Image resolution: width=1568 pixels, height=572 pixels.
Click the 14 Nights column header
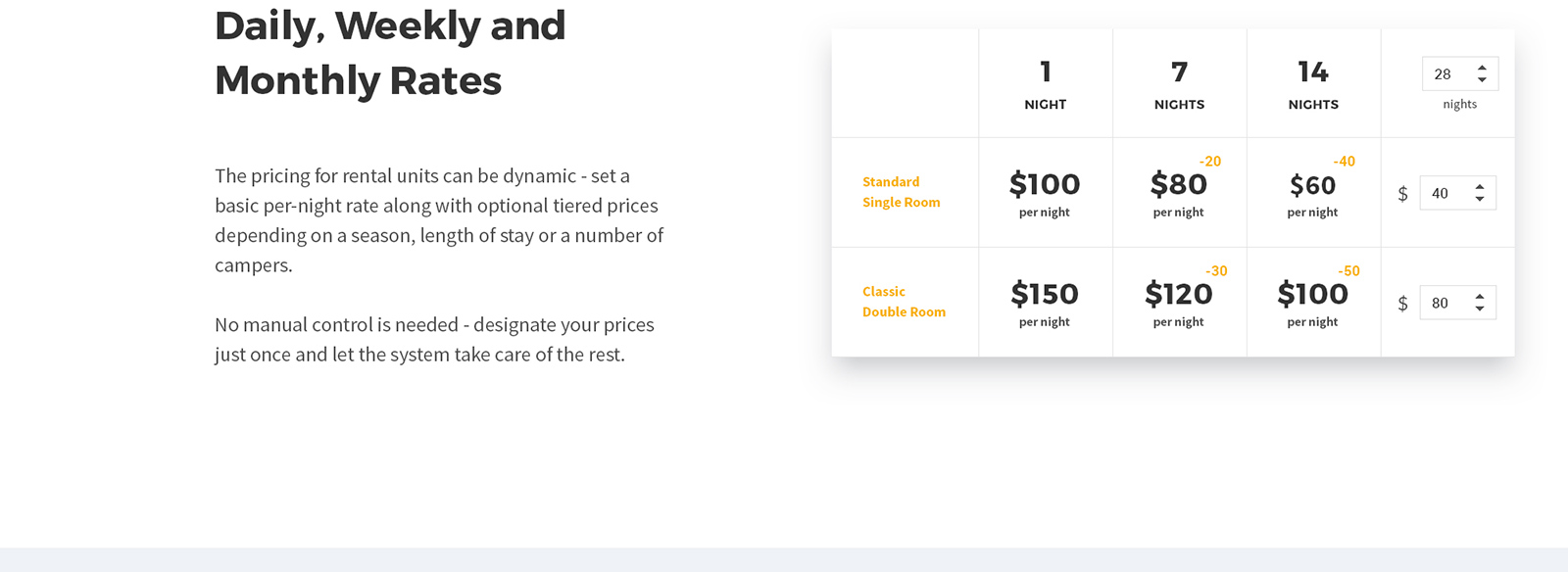point(1313,84)
